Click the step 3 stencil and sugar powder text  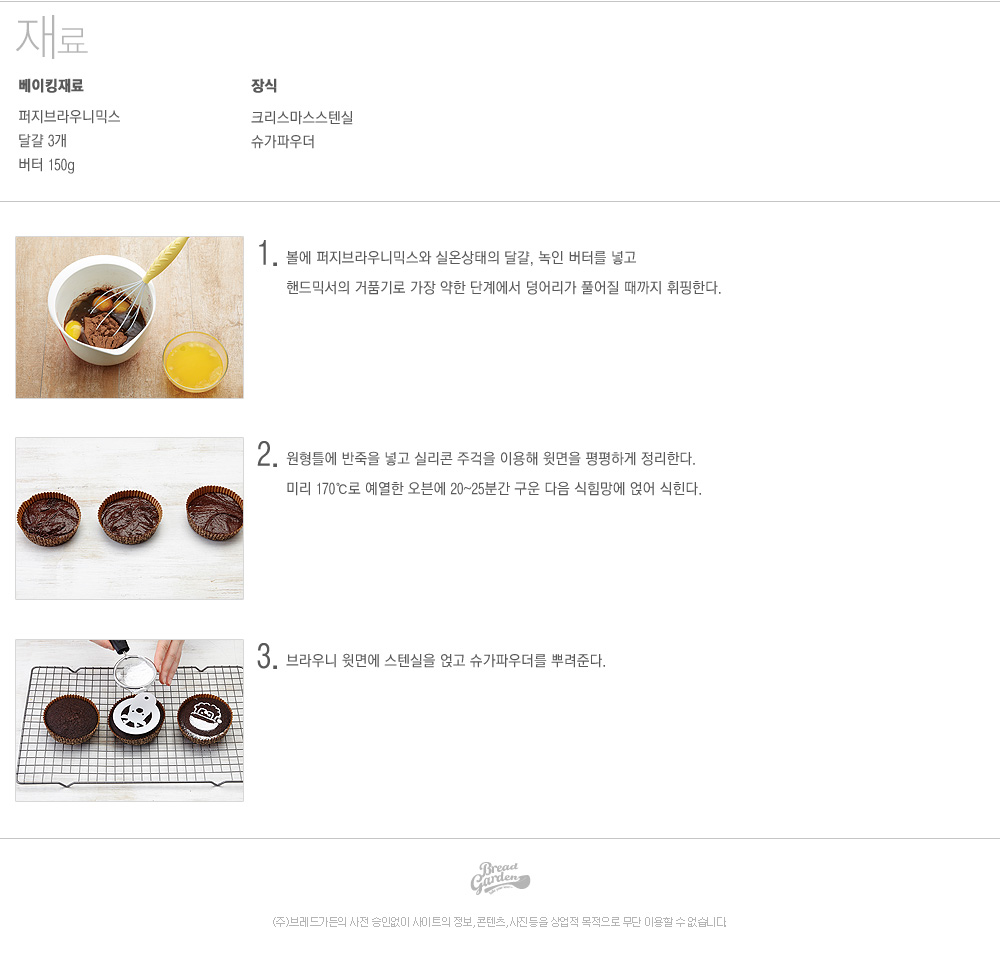pos(446,660)
